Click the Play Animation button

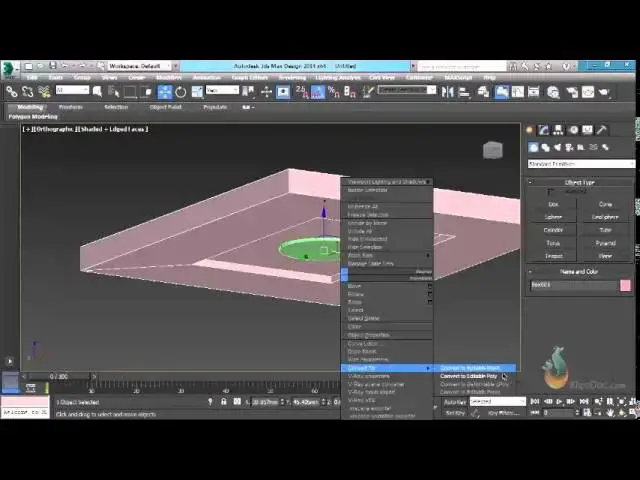click(x=560, y=402)
